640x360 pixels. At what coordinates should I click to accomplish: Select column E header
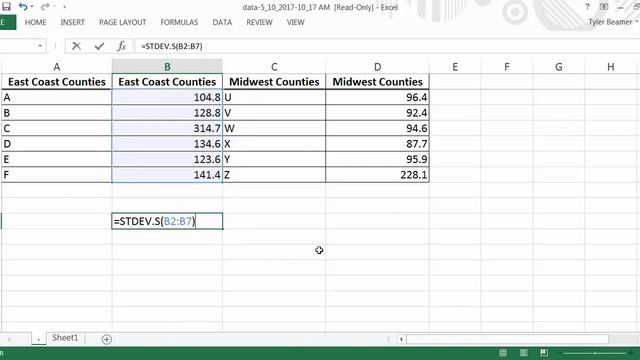click(455, 67)
